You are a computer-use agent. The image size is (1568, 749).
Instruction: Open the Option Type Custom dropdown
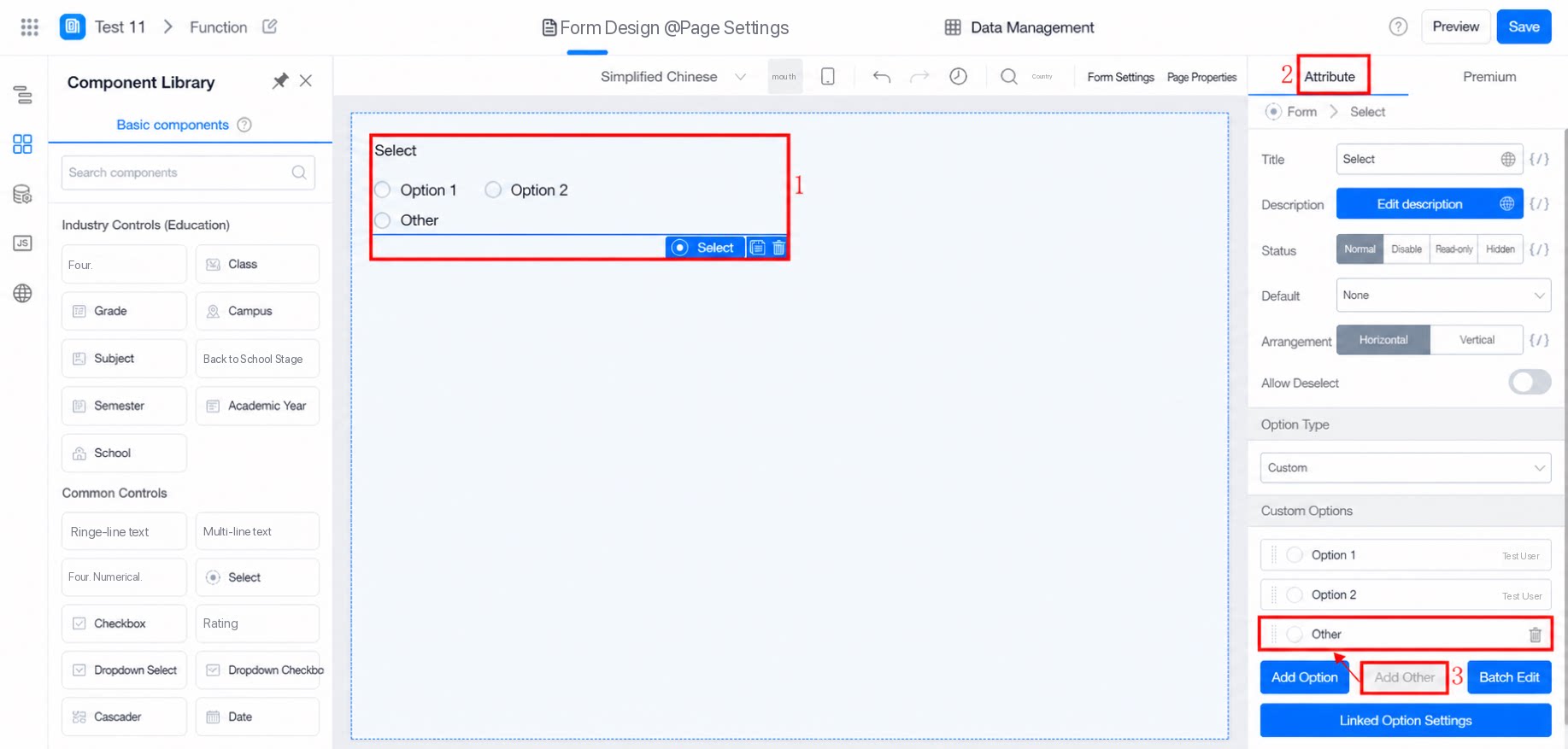[1406, 468]
